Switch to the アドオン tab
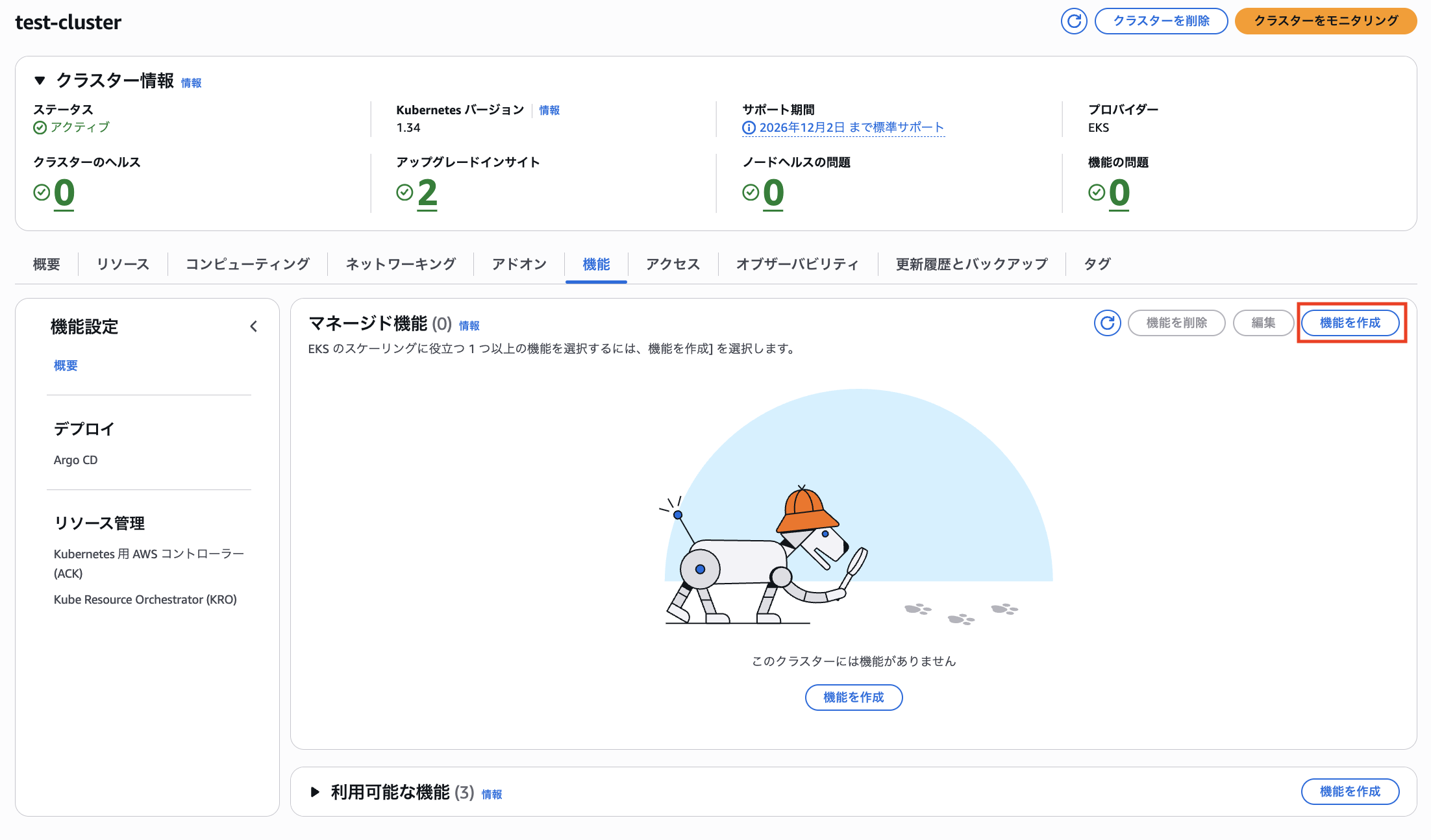The image size is (1431, 840). pos(519,264)
